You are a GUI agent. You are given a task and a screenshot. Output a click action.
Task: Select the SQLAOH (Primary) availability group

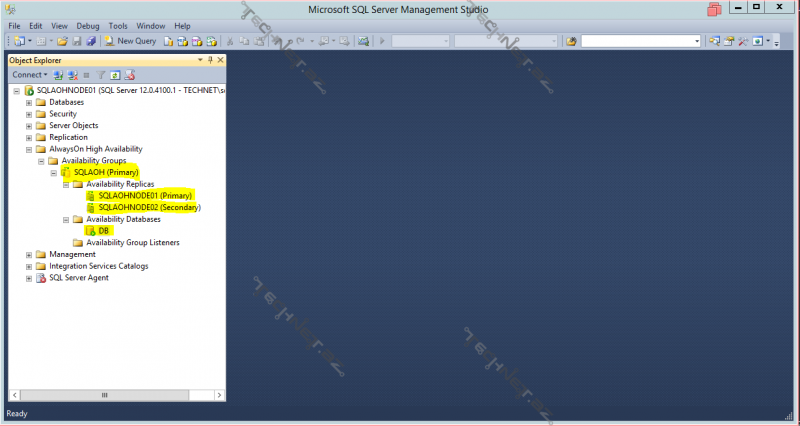point(105,172)
